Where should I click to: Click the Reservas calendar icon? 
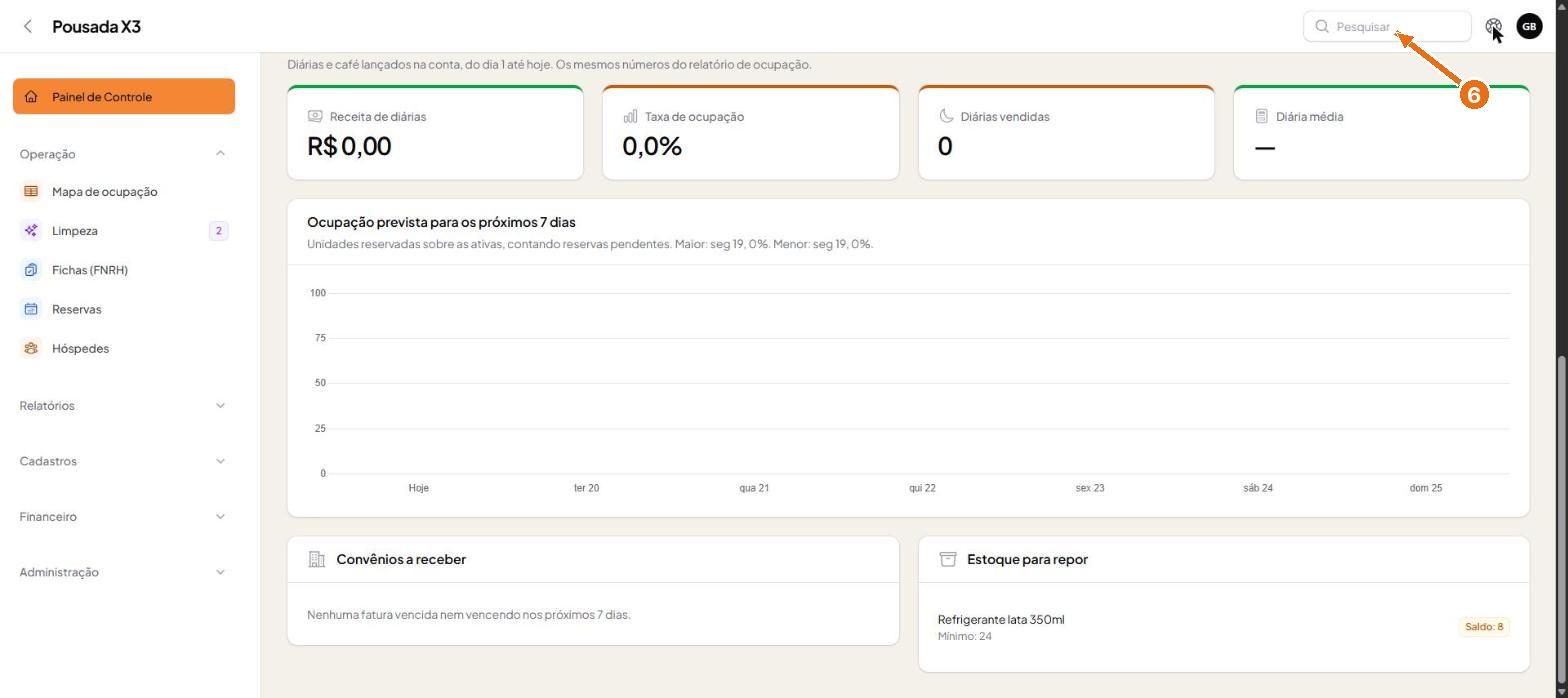31,309
